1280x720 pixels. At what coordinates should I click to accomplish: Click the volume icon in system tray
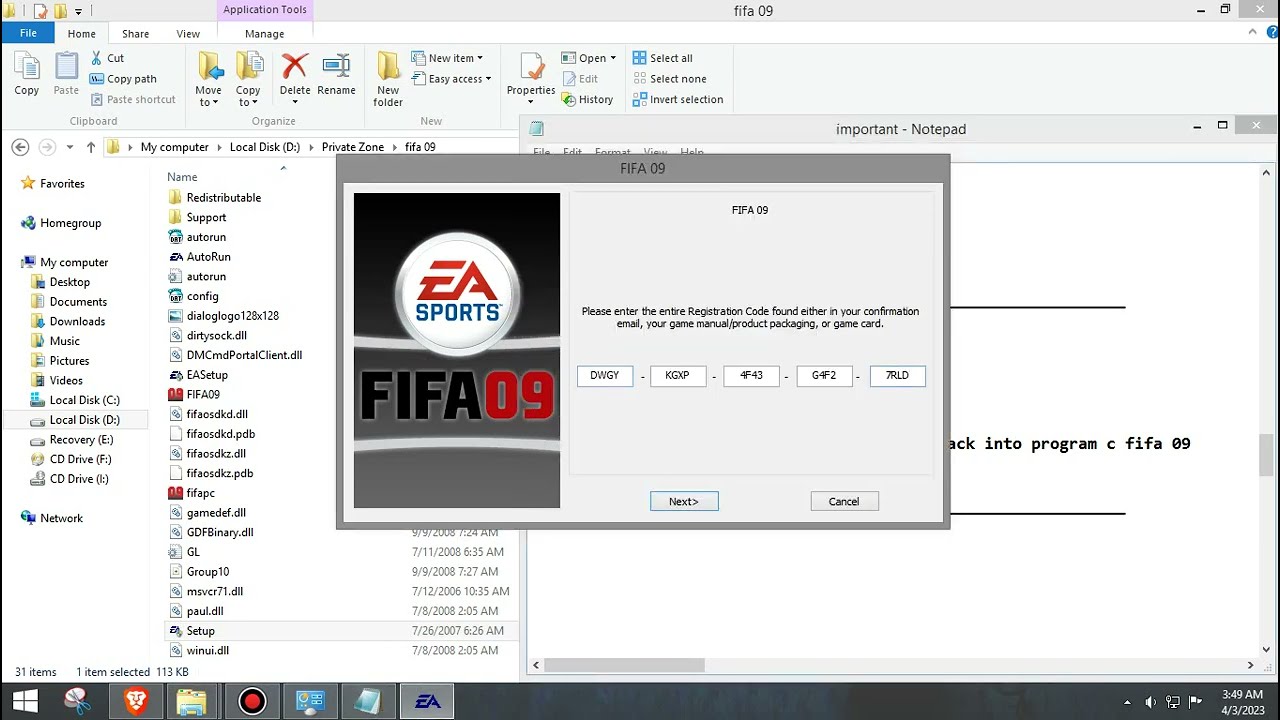pyautogui.click(x=1151, y=702)
